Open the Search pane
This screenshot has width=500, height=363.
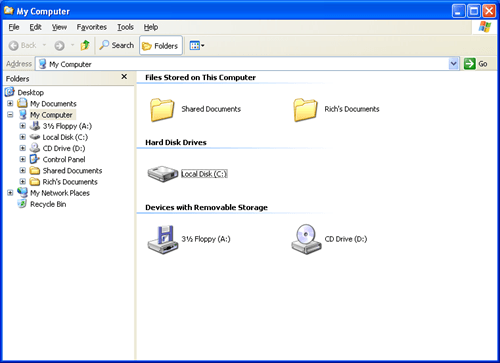click(x=117, y=45)
